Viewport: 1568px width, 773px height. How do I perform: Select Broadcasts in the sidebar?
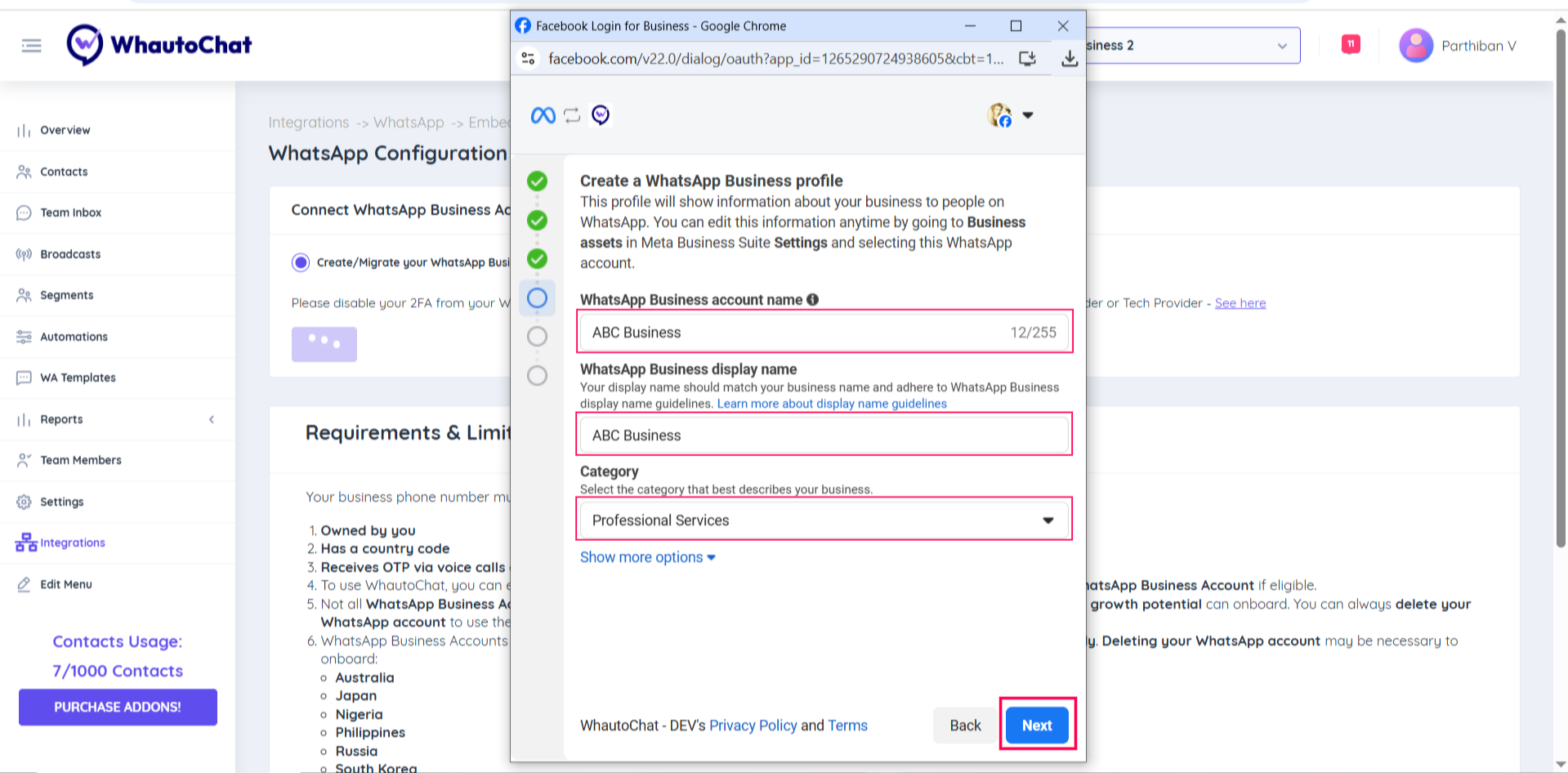[70, 254]
